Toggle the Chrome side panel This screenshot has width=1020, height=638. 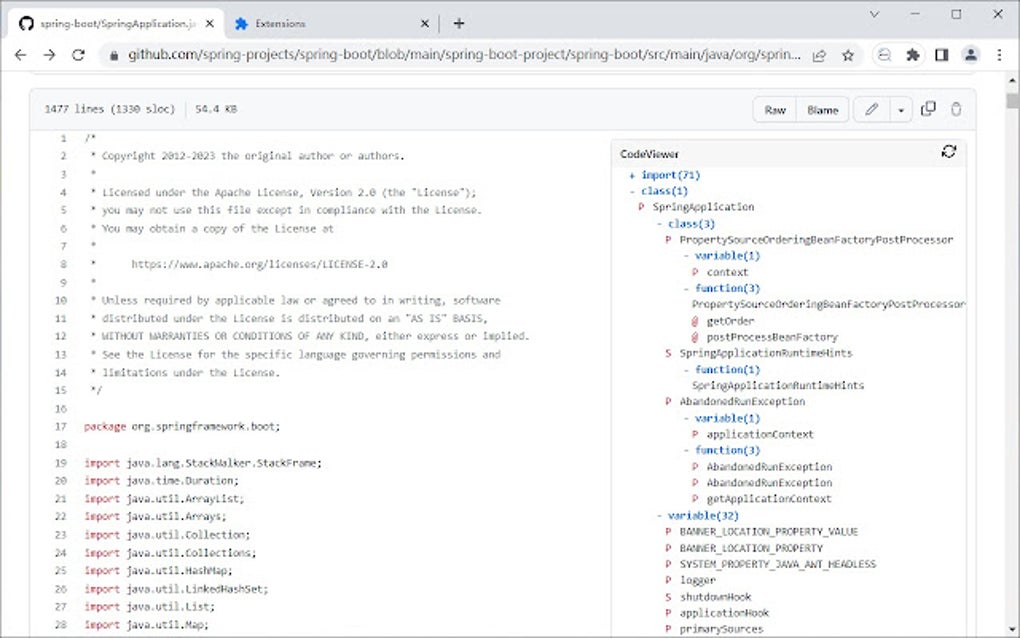pos(942,57)
